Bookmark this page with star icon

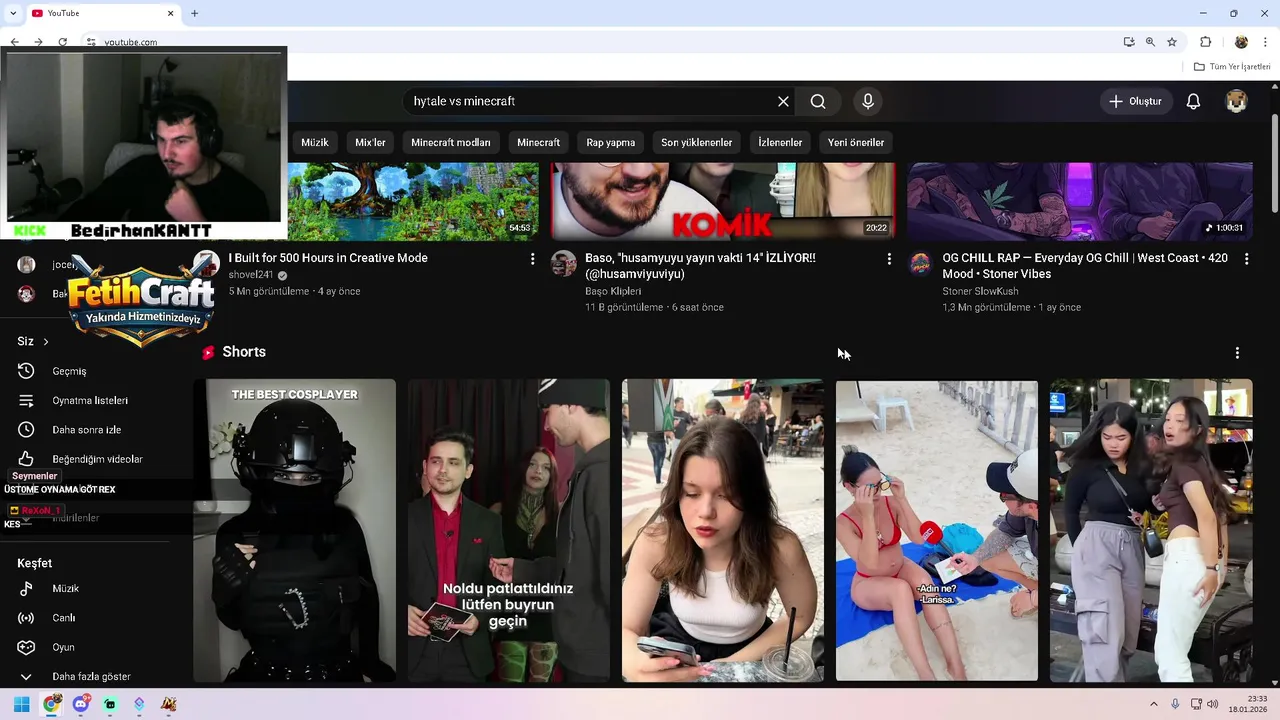pos(1172,42)
